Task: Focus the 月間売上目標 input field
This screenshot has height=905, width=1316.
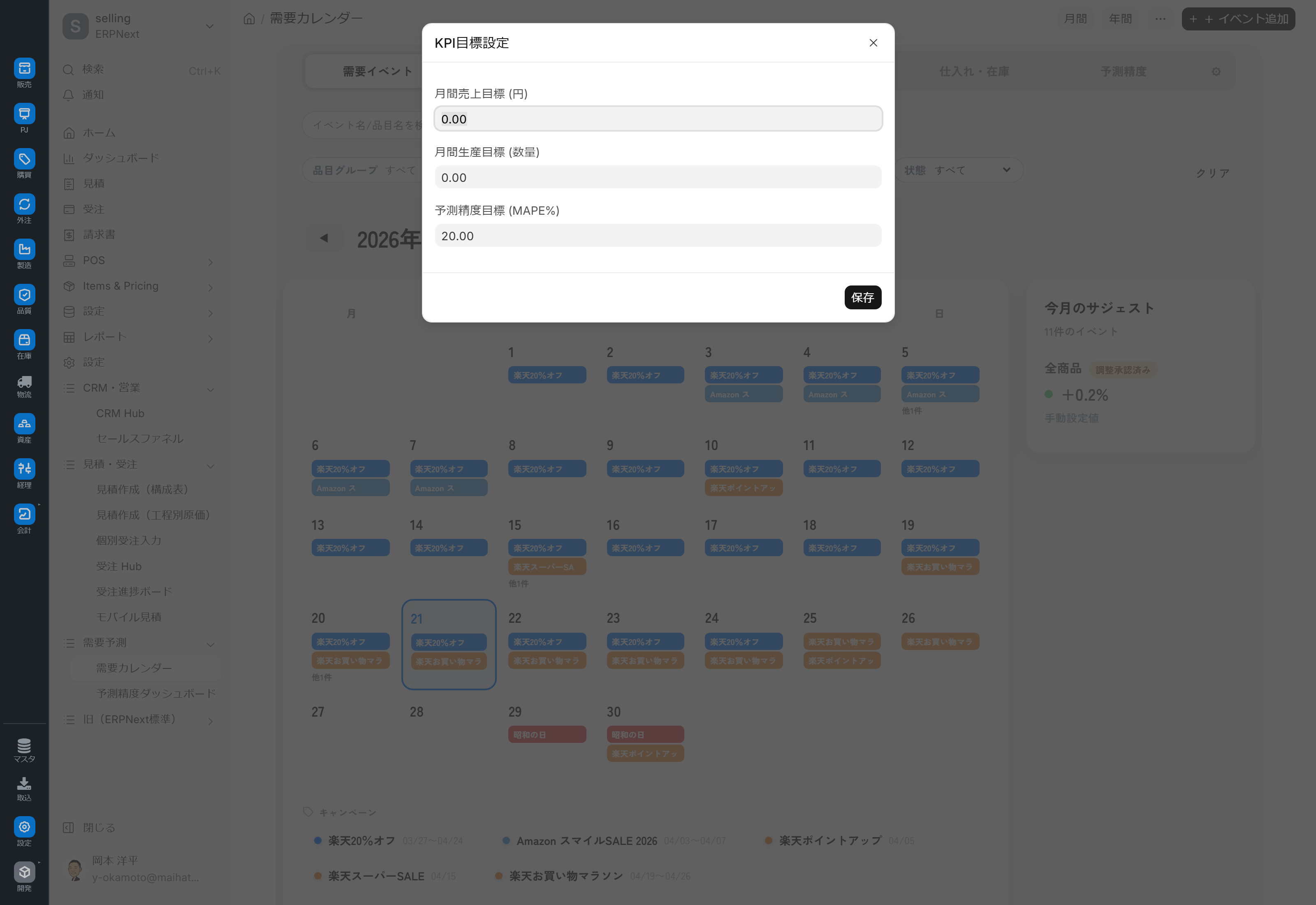Action: tap(658, 119)
